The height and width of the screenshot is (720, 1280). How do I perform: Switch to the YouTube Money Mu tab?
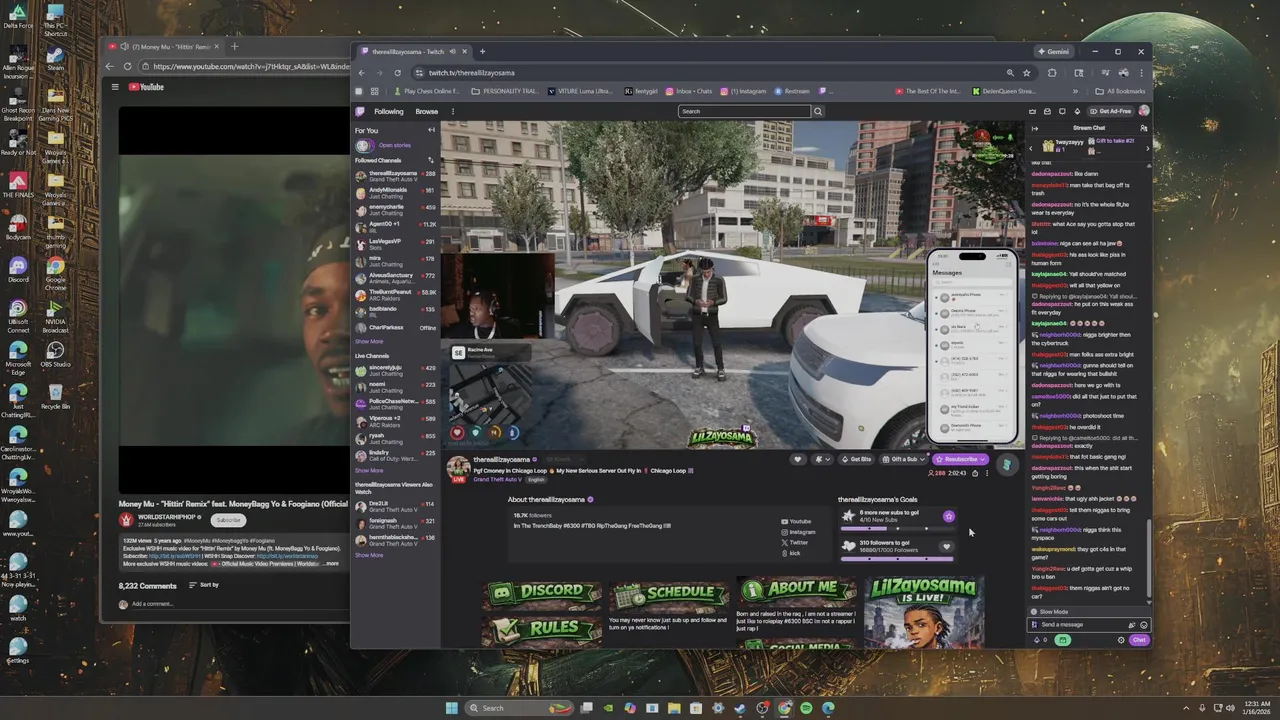pyautogui.click(x=165, y=47)
